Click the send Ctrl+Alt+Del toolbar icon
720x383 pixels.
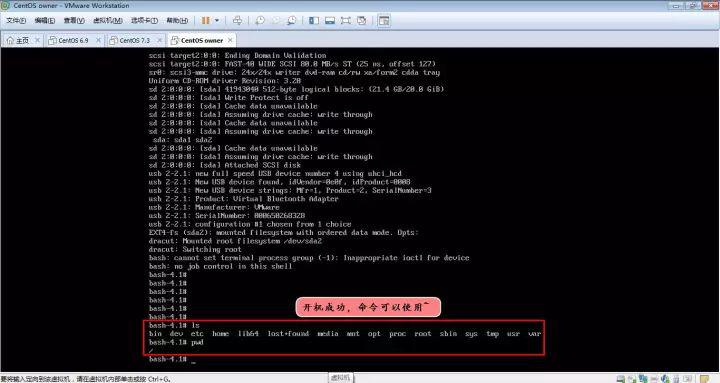click(x=237, y=21)
